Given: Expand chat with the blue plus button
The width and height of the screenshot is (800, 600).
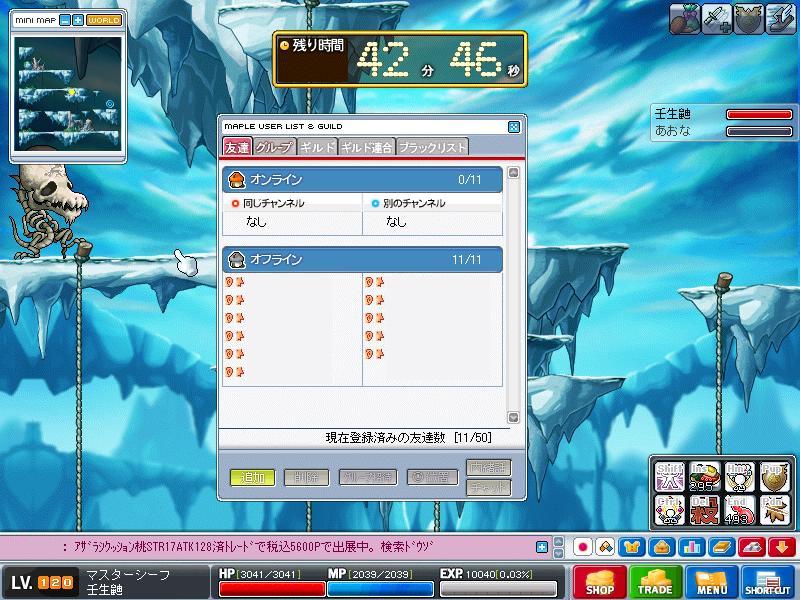Looking at the screenshot, I should click(x=542, y=547).
